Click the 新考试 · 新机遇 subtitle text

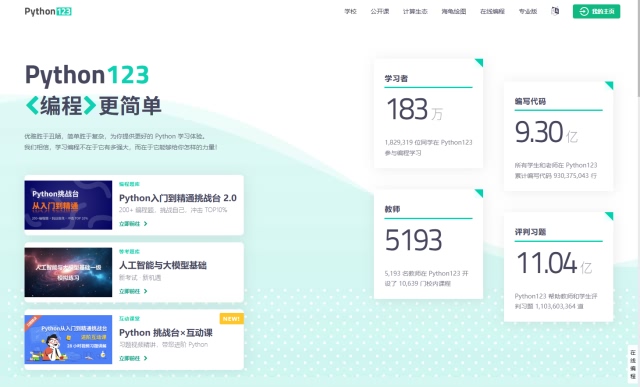click(140, 278)
